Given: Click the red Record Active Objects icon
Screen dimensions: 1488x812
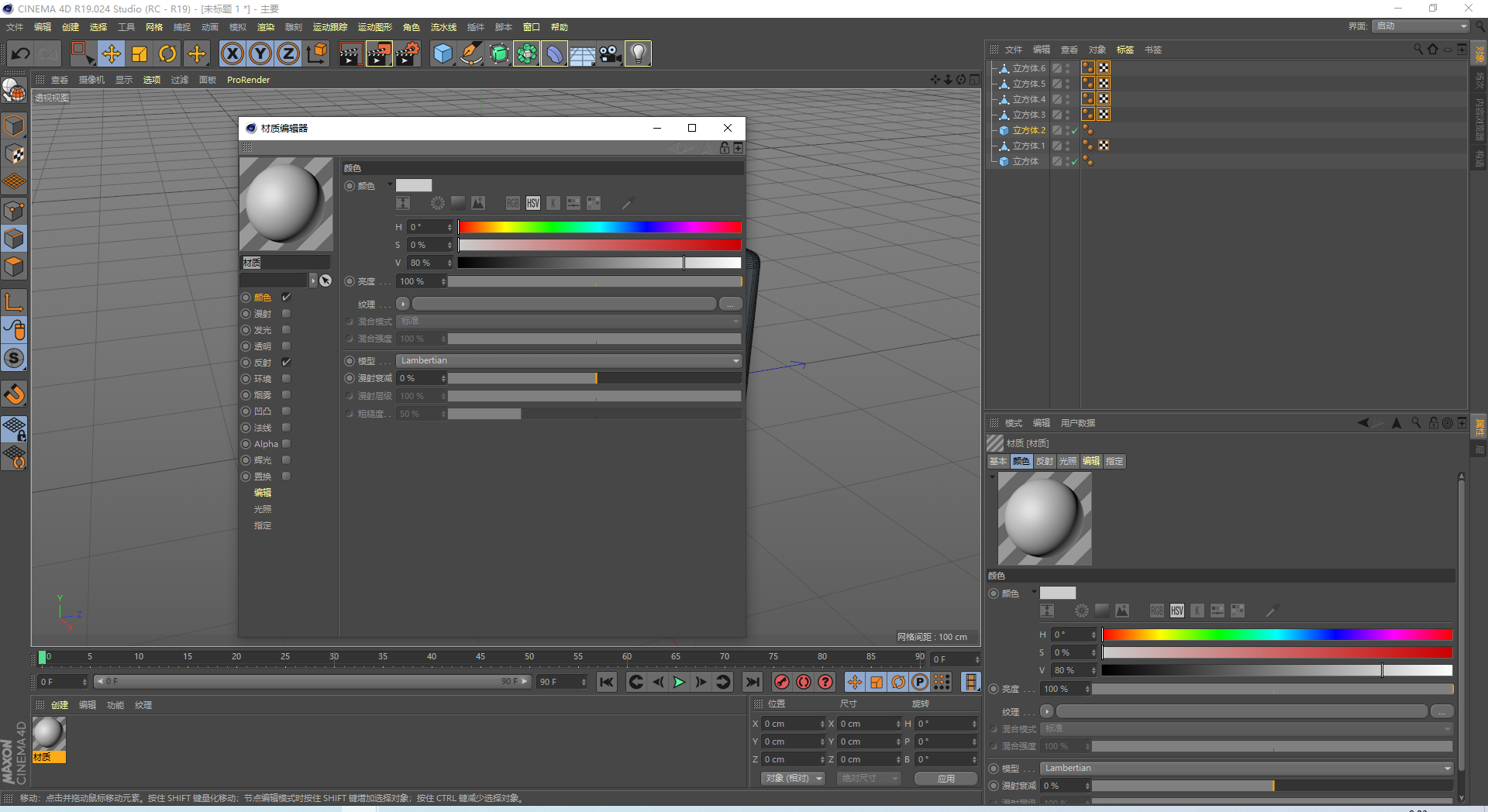Looking at the screenshot, I should pos(782,682).
